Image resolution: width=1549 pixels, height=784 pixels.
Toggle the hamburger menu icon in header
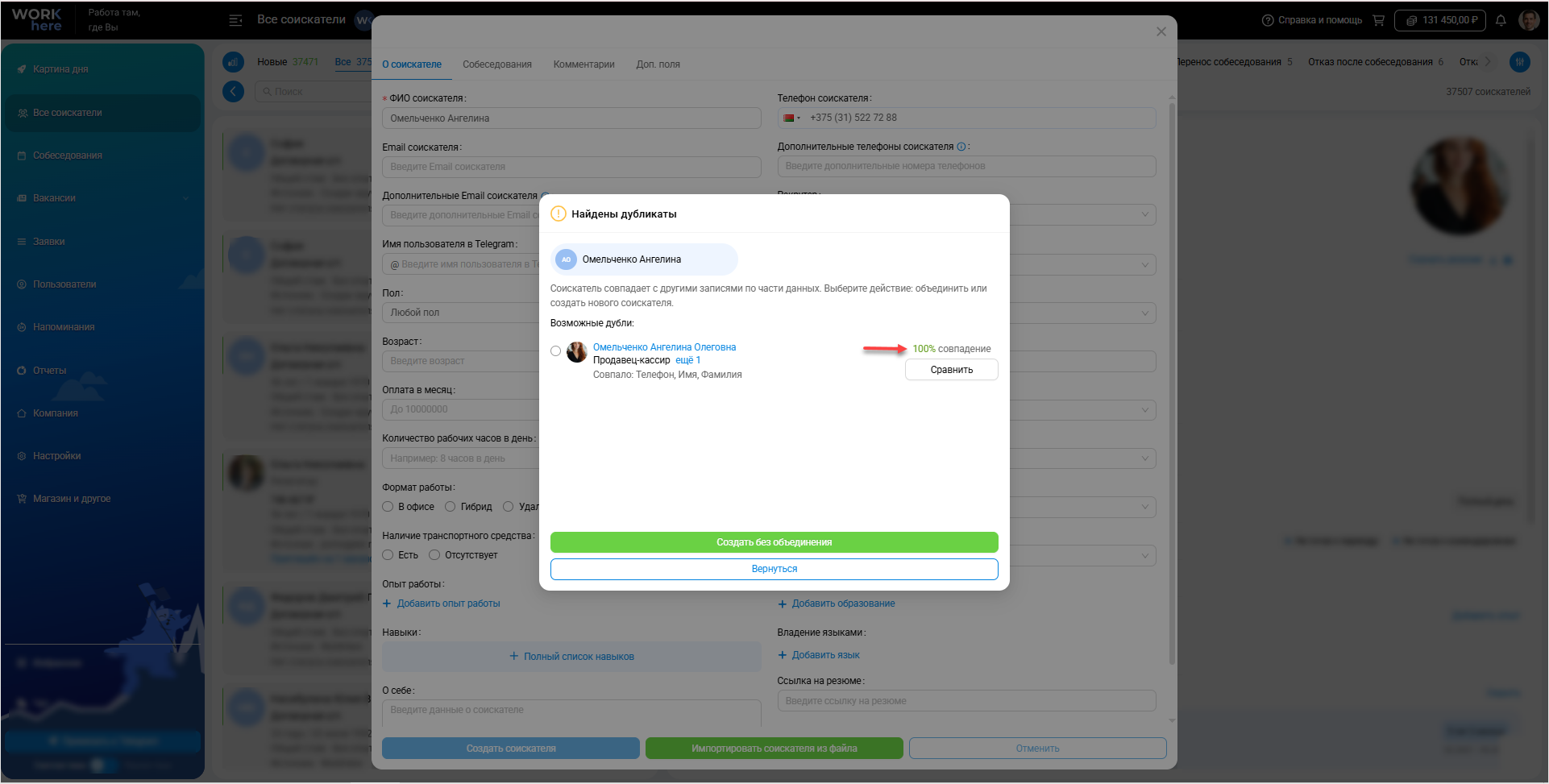tap(235, 20)
